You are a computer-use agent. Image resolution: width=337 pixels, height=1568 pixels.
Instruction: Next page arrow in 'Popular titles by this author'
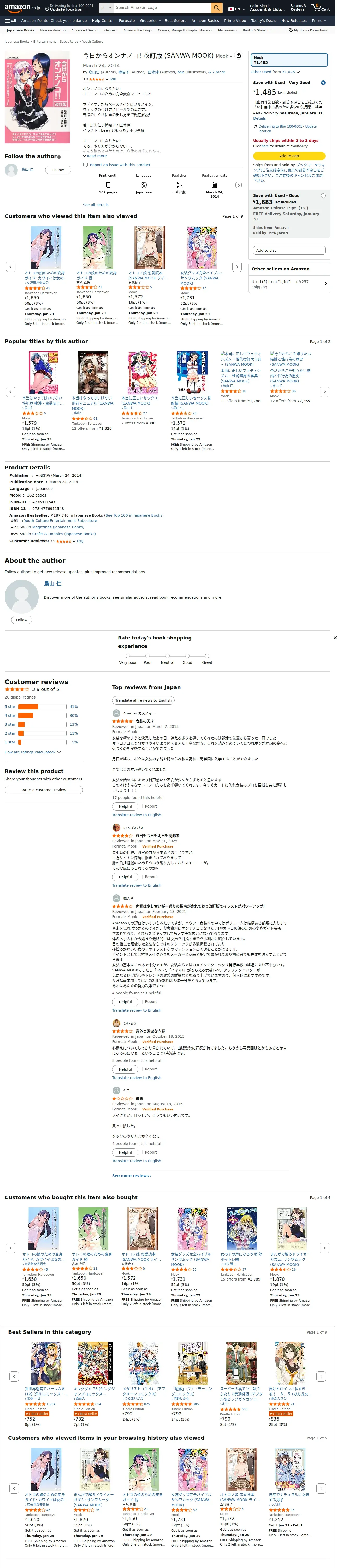point(324,392)
